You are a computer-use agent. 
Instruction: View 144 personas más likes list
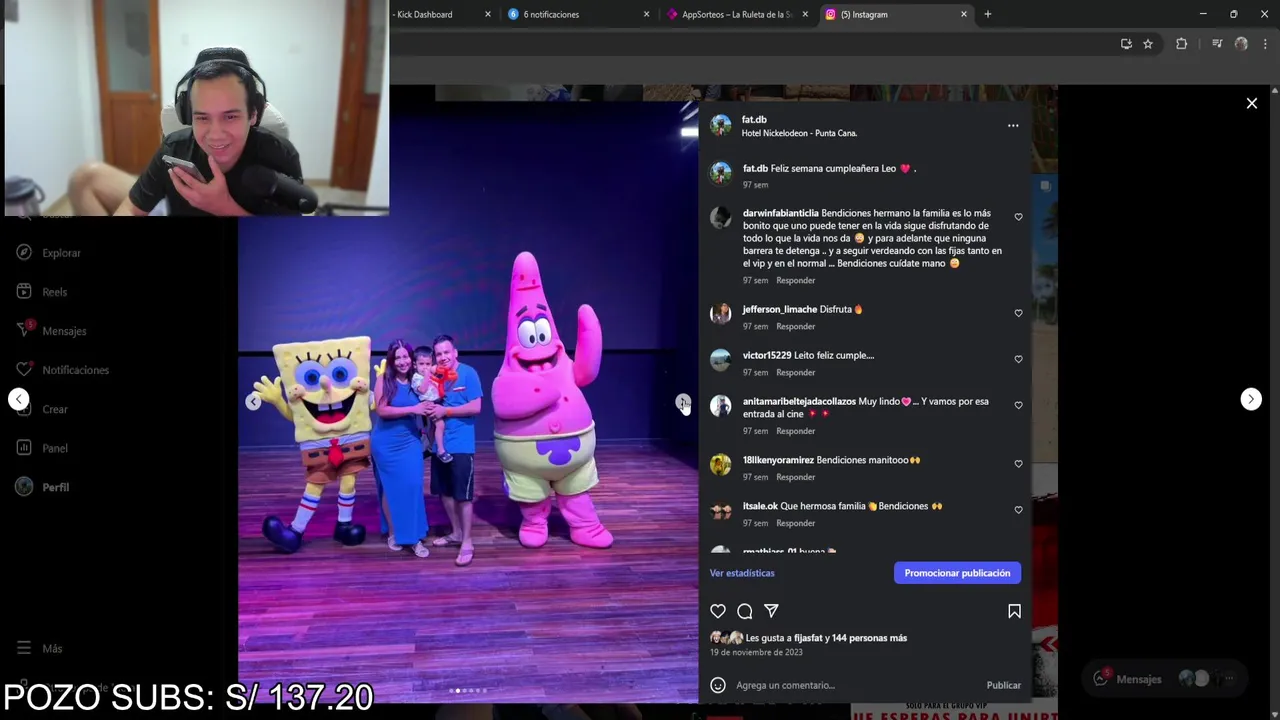click(x=869, y=638)
